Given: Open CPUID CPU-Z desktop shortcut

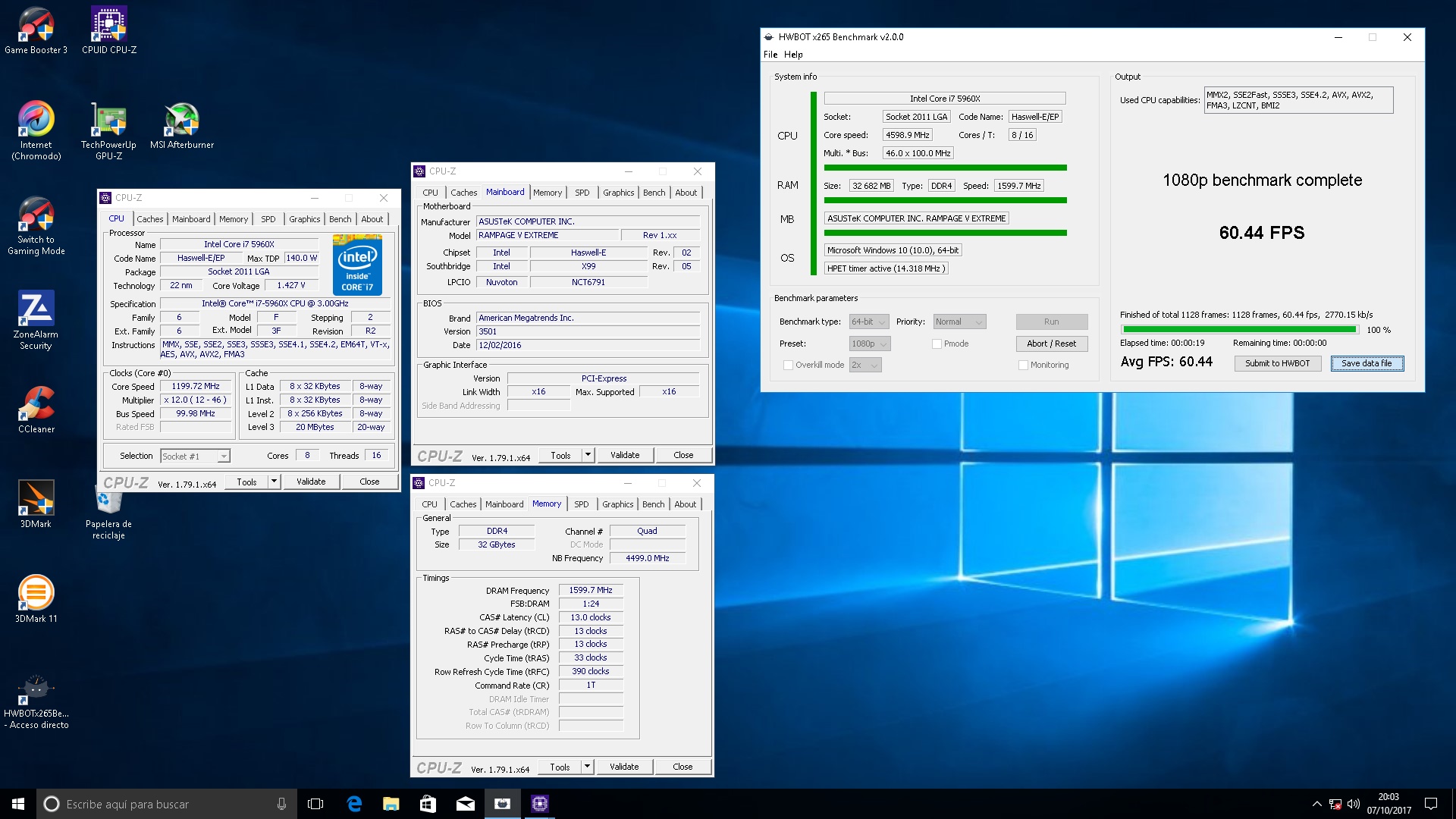Looking at the screenshot, I should pyautogui.click(x=109, y=30).
